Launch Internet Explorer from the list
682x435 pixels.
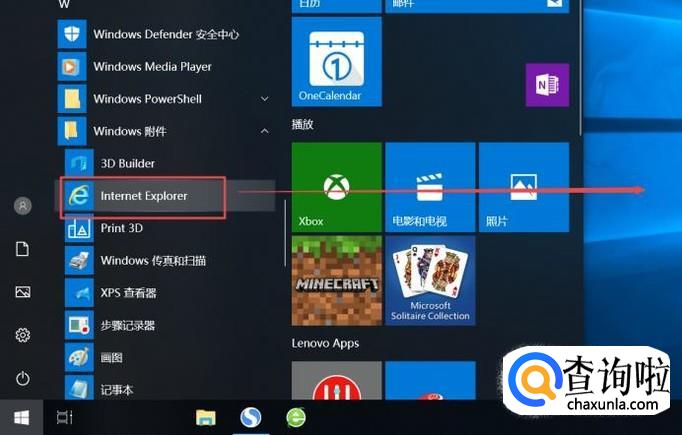tap(165, 196)
